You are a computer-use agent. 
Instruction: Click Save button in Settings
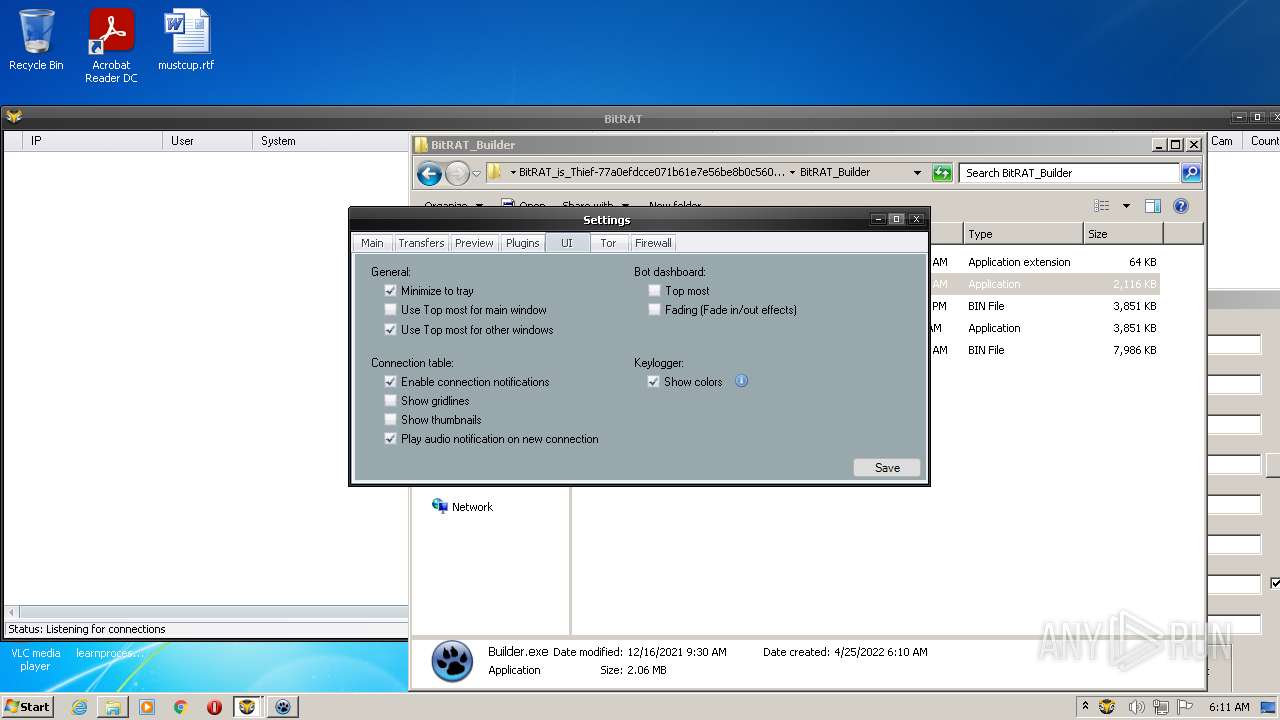[x=887, y=468]
